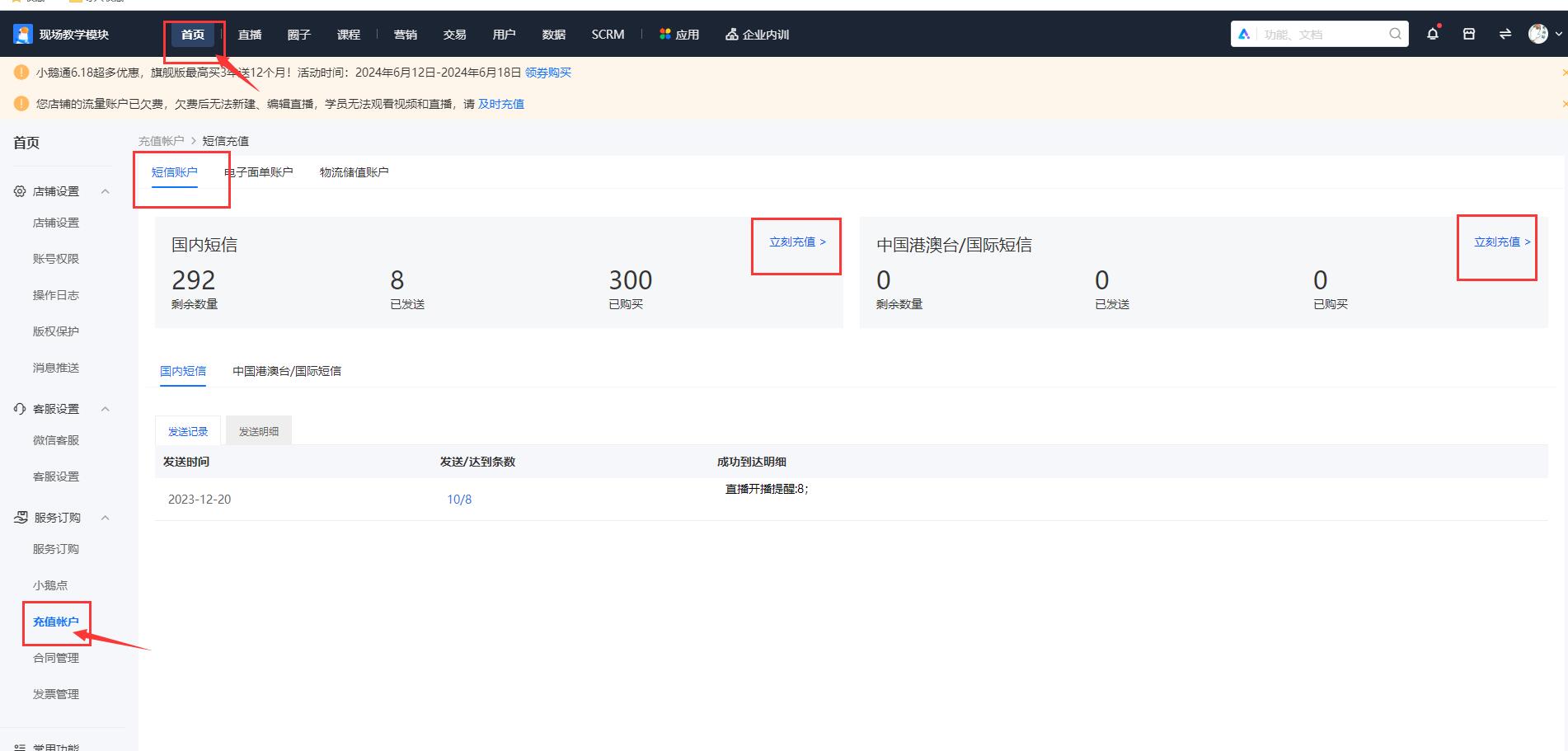
Task: Open the colorful 应用 apps icon
Action: (664, 34)
